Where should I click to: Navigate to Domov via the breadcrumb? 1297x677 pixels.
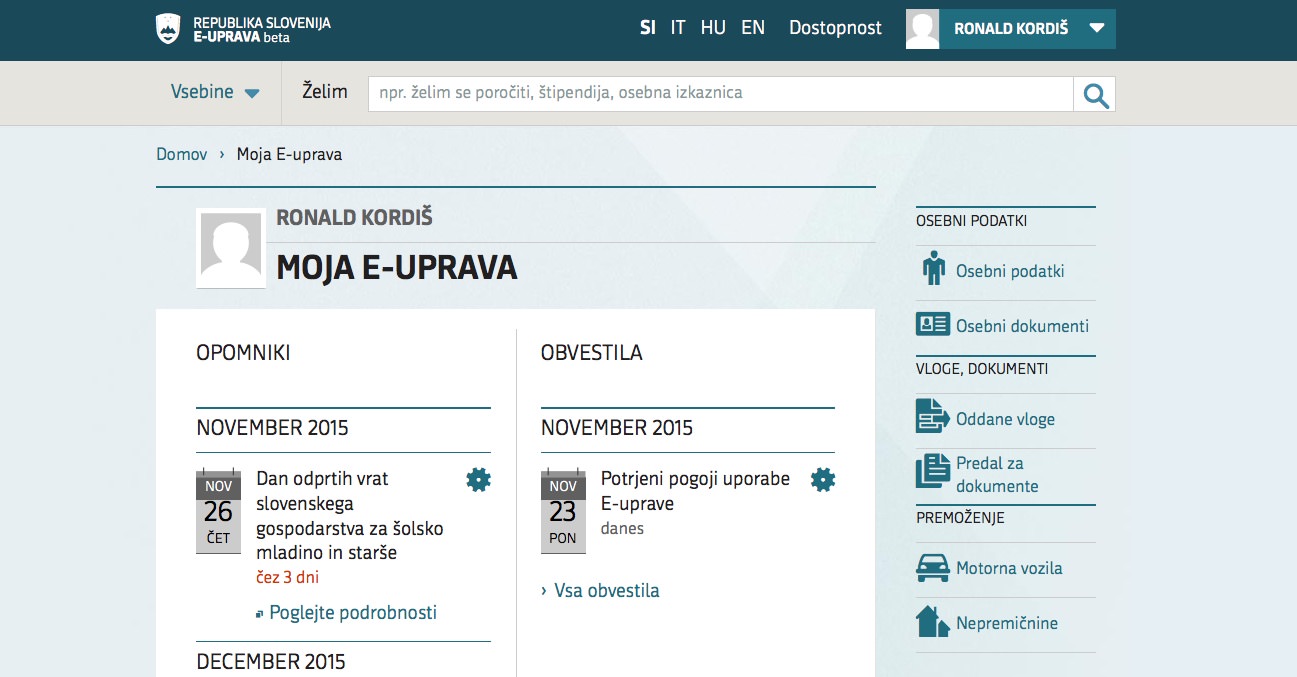[x=181, y=153]
